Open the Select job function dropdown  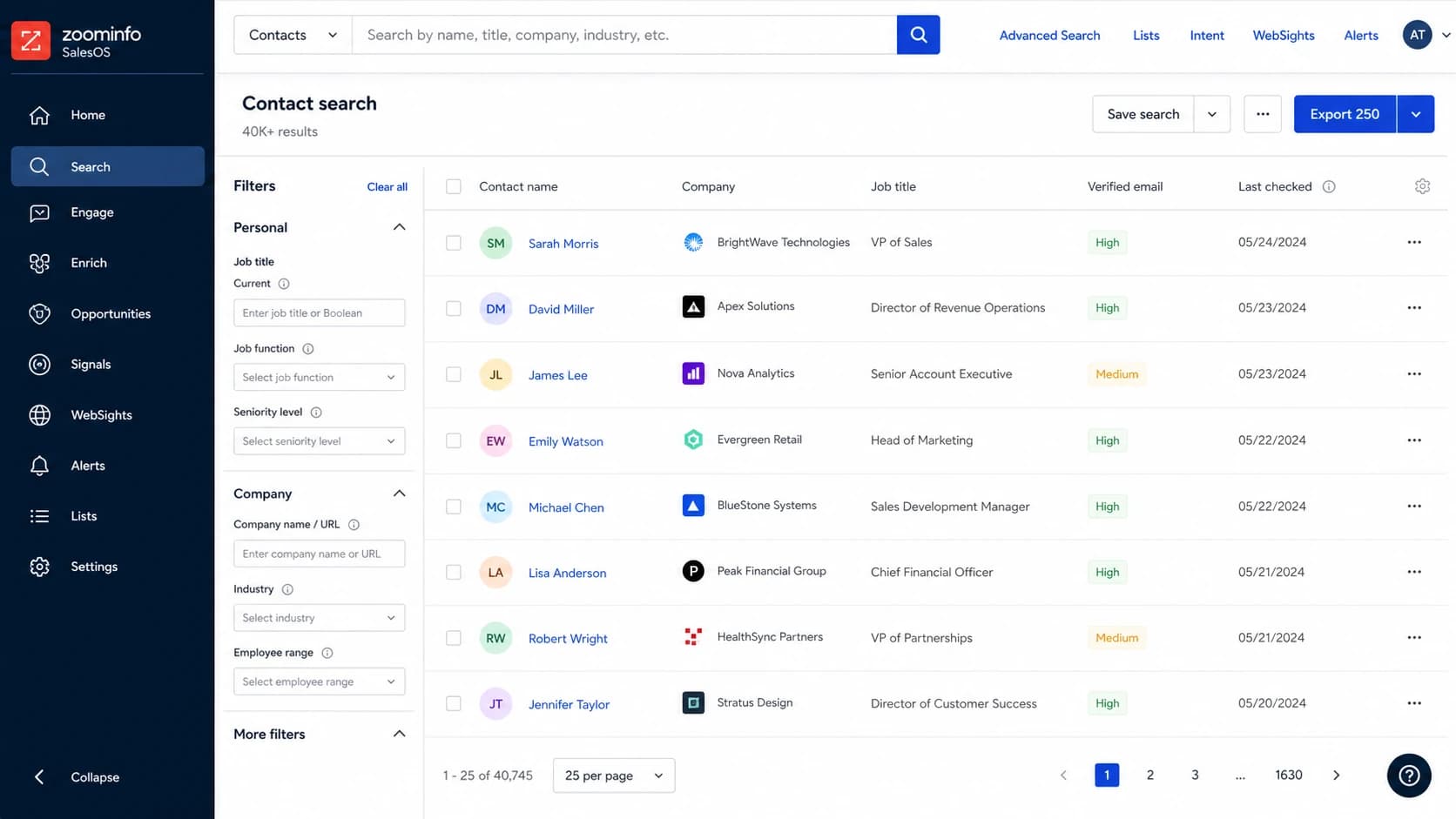tap(319, 377)
